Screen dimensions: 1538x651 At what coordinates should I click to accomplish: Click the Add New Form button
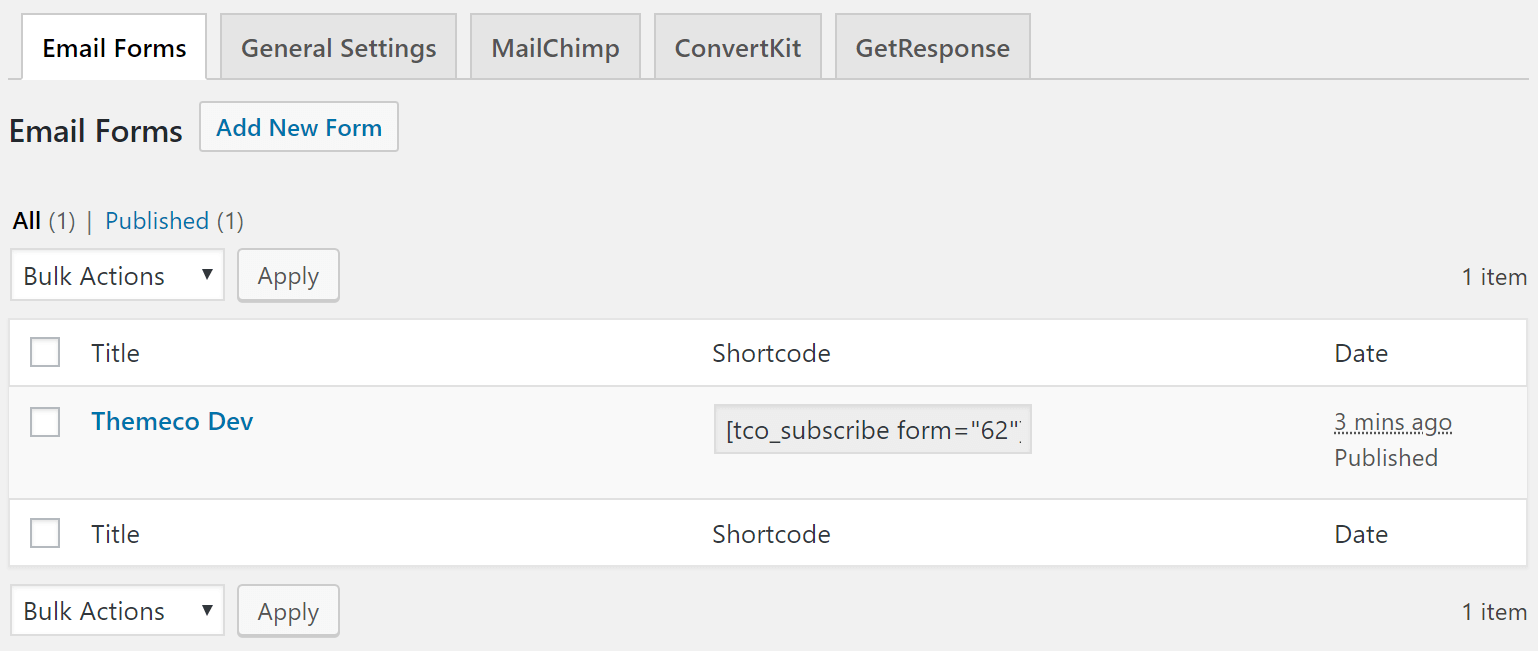click(x=298, y=127)
